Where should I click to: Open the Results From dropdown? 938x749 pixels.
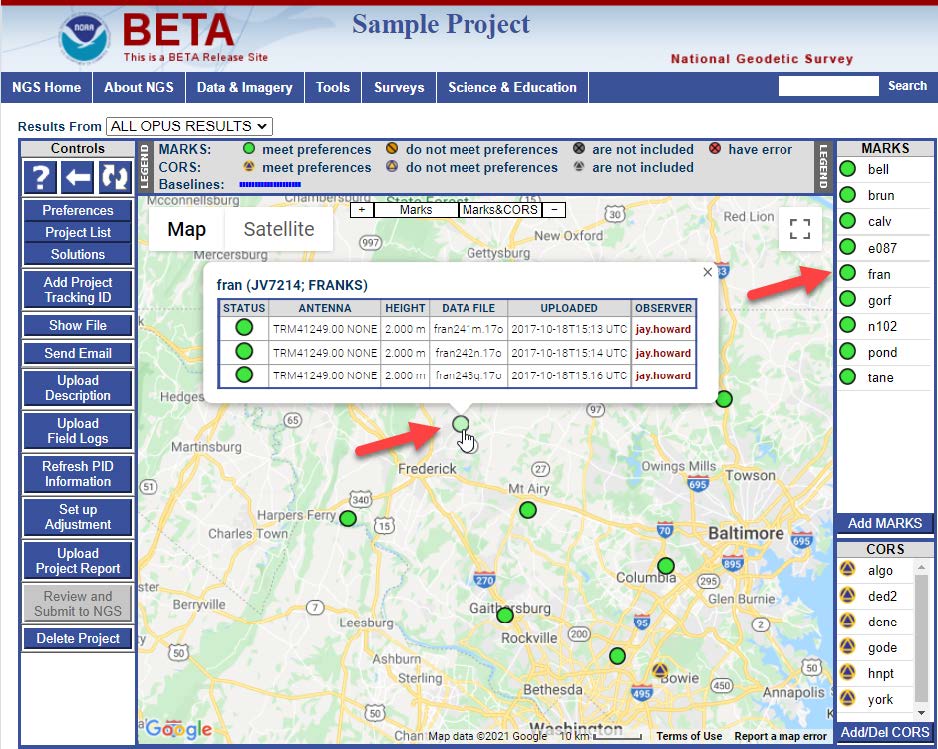189,126
